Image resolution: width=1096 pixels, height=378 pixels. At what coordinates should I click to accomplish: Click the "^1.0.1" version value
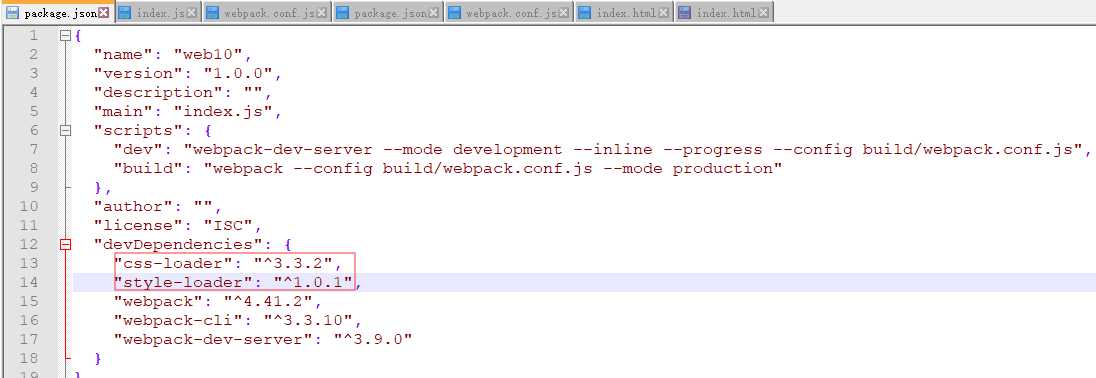[x=312, y=282]
